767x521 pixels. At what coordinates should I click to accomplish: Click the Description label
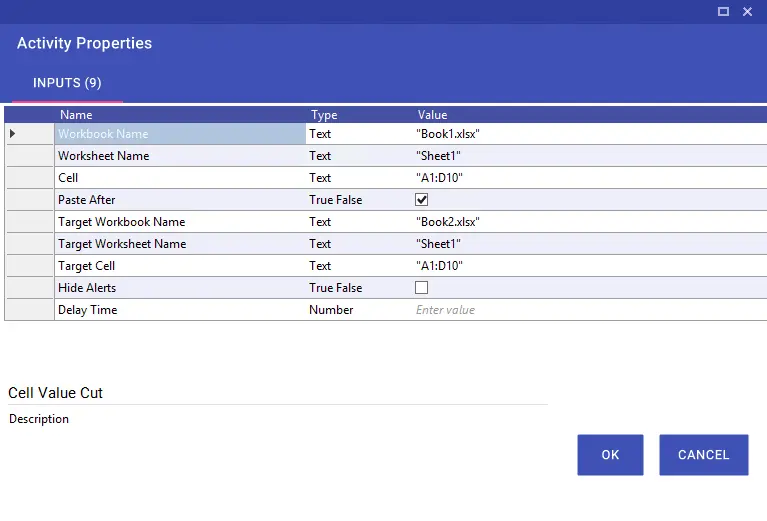39,419
